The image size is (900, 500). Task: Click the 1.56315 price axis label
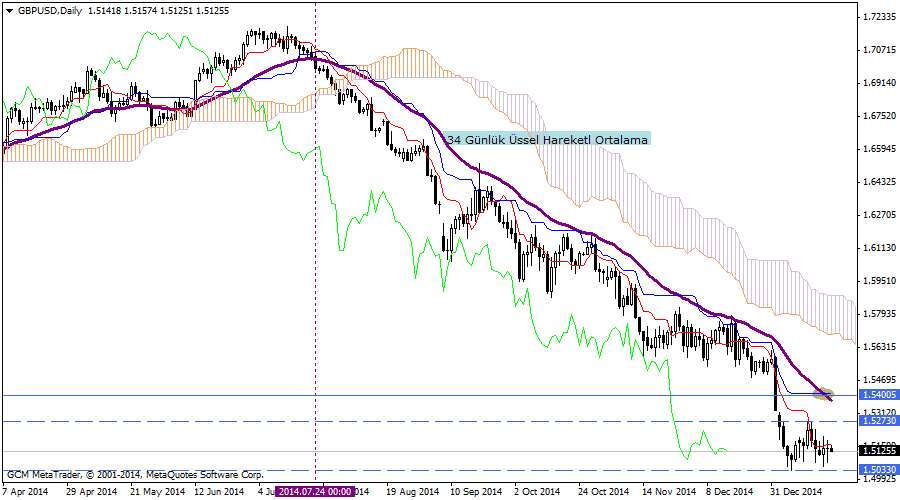click(x=877, y=347)
